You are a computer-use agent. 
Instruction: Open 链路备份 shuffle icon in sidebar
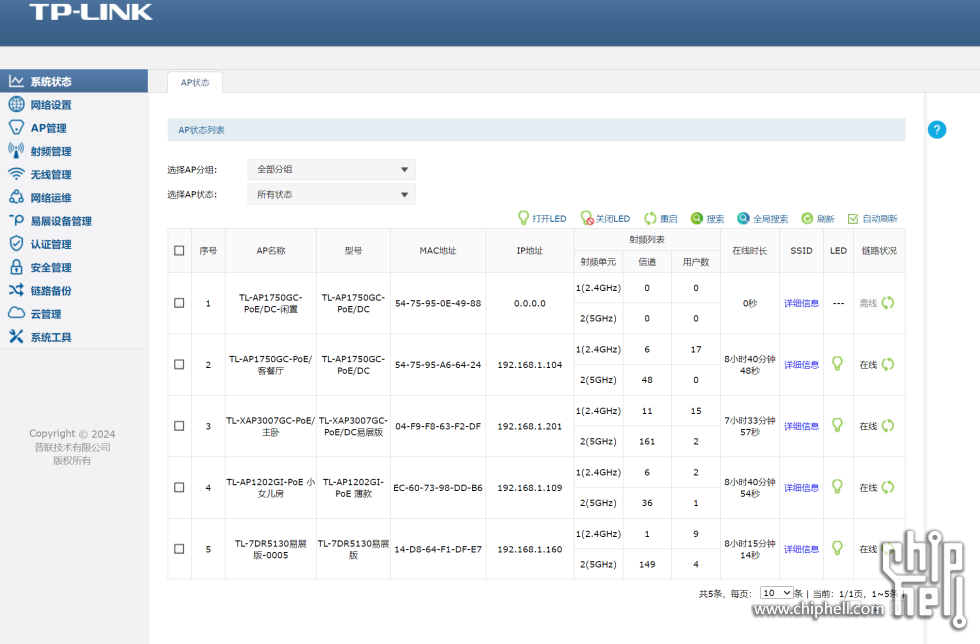tap(16, 290)
